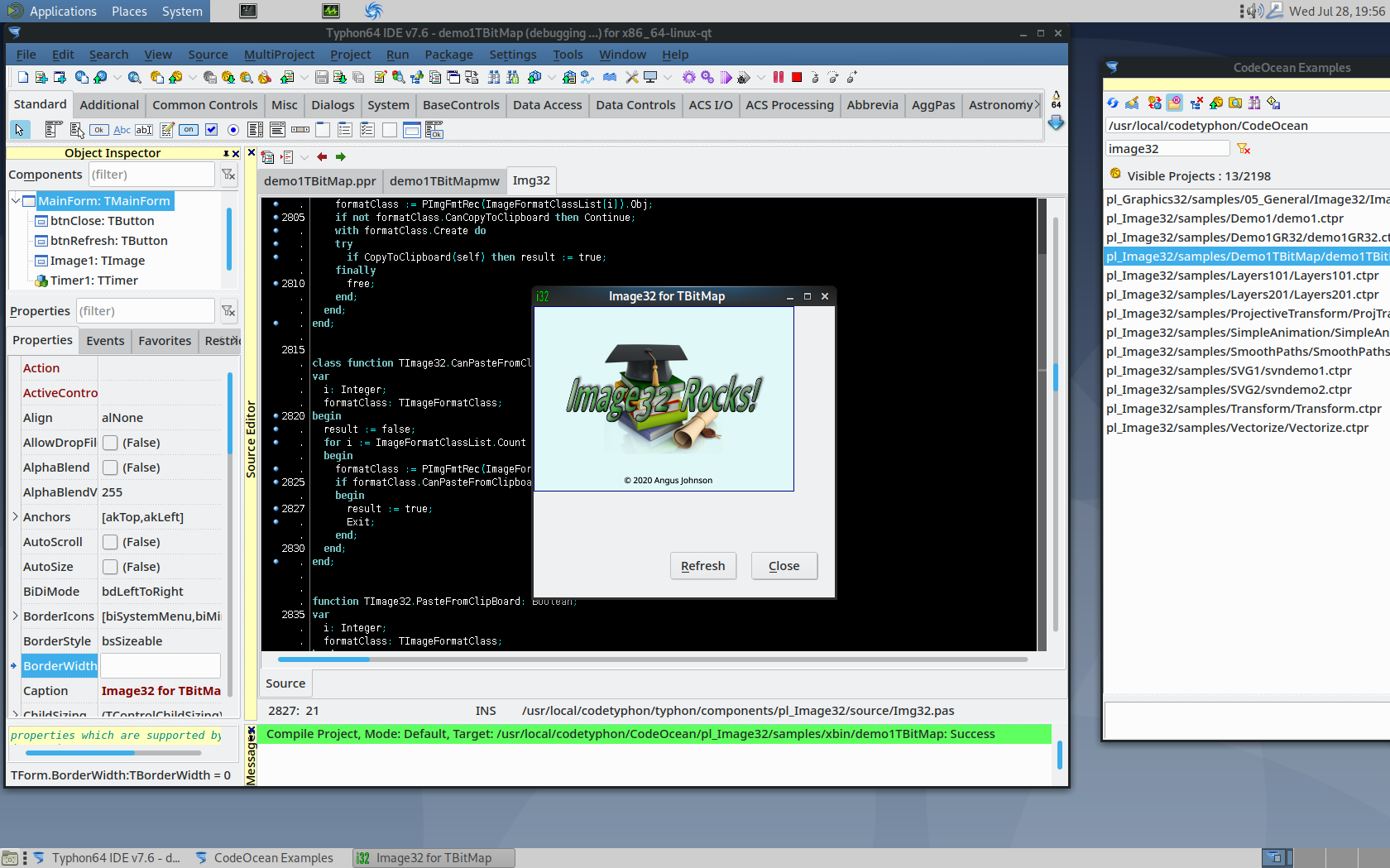Select the arrow pointer tool in component palette

(20, 130)
